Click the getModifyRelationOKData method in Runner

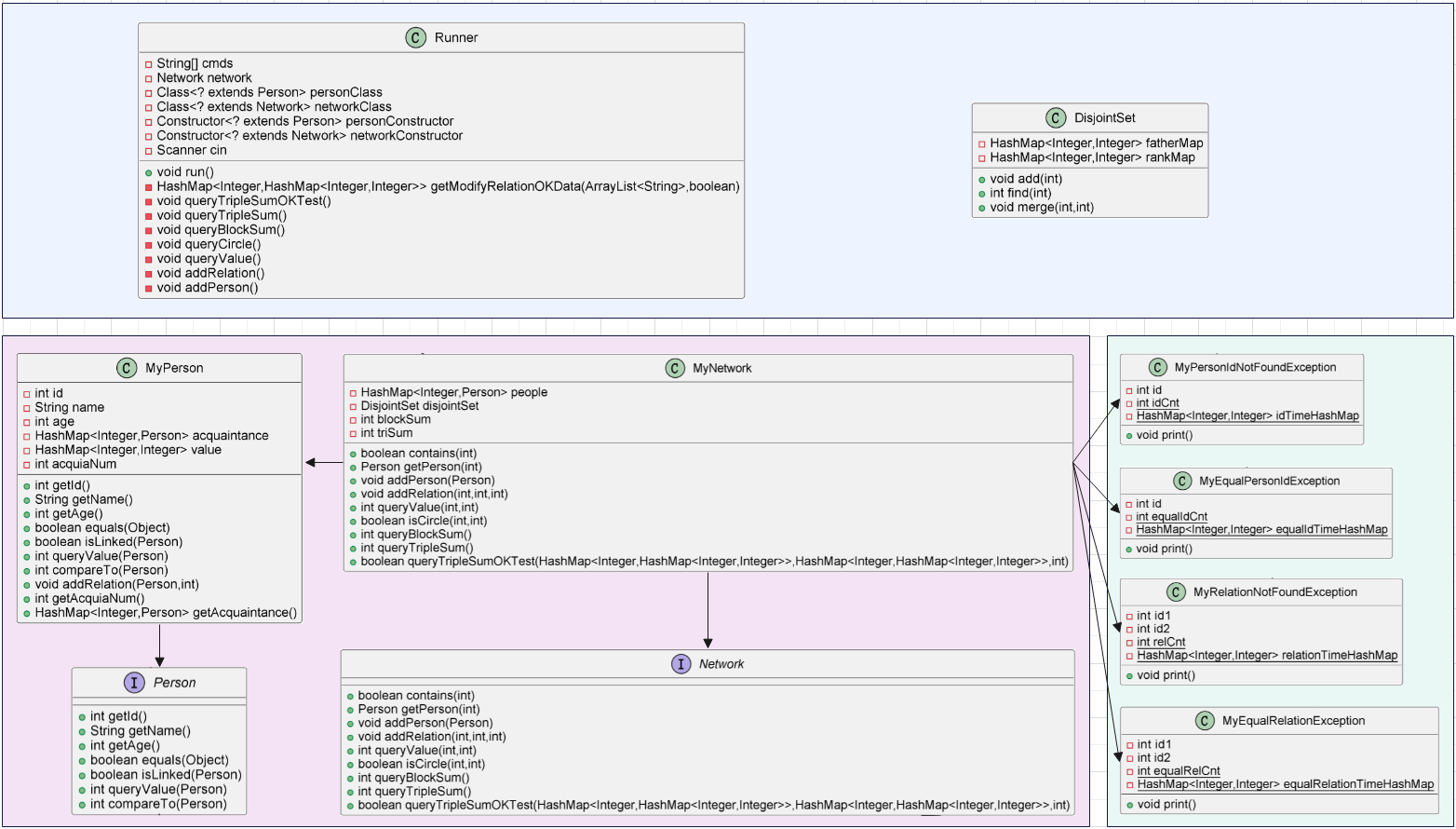tap(448, 186)
